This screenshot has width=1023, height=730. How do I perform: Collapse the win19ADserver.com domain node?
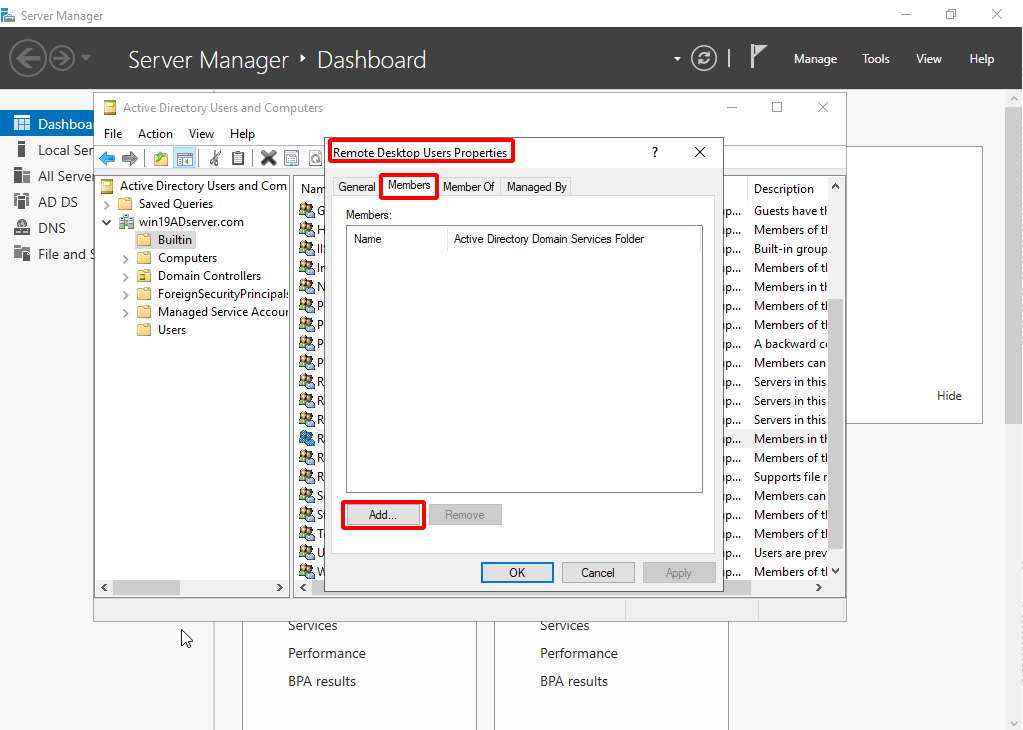coord(107,222)
